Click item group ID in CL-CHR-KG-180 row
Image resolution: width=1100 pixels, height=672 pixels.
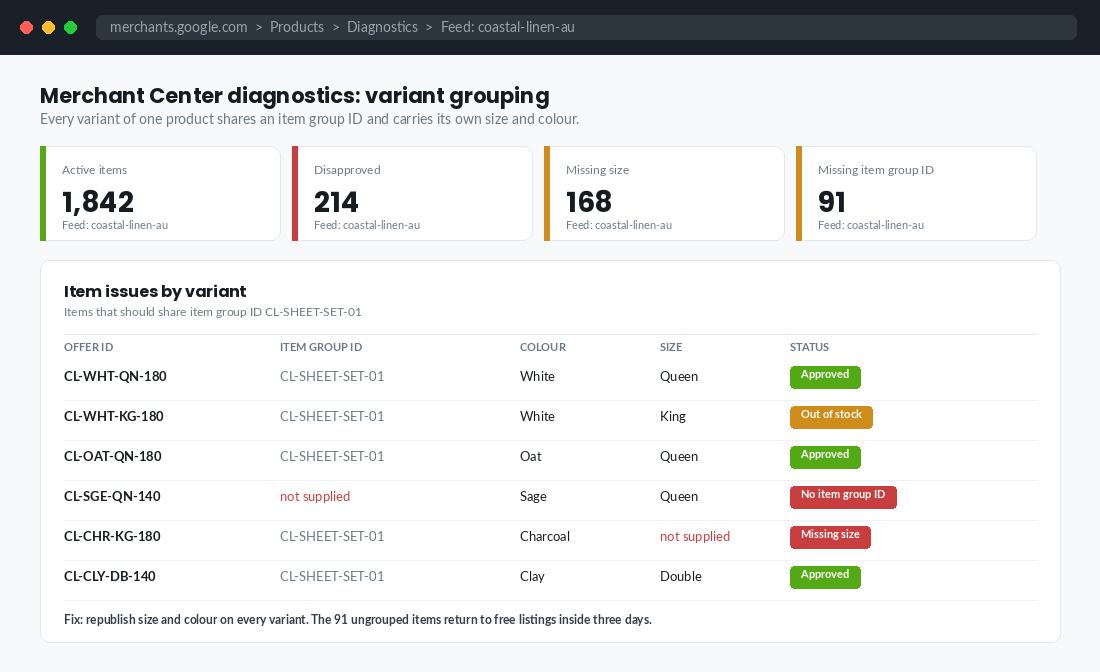(333, 537)
